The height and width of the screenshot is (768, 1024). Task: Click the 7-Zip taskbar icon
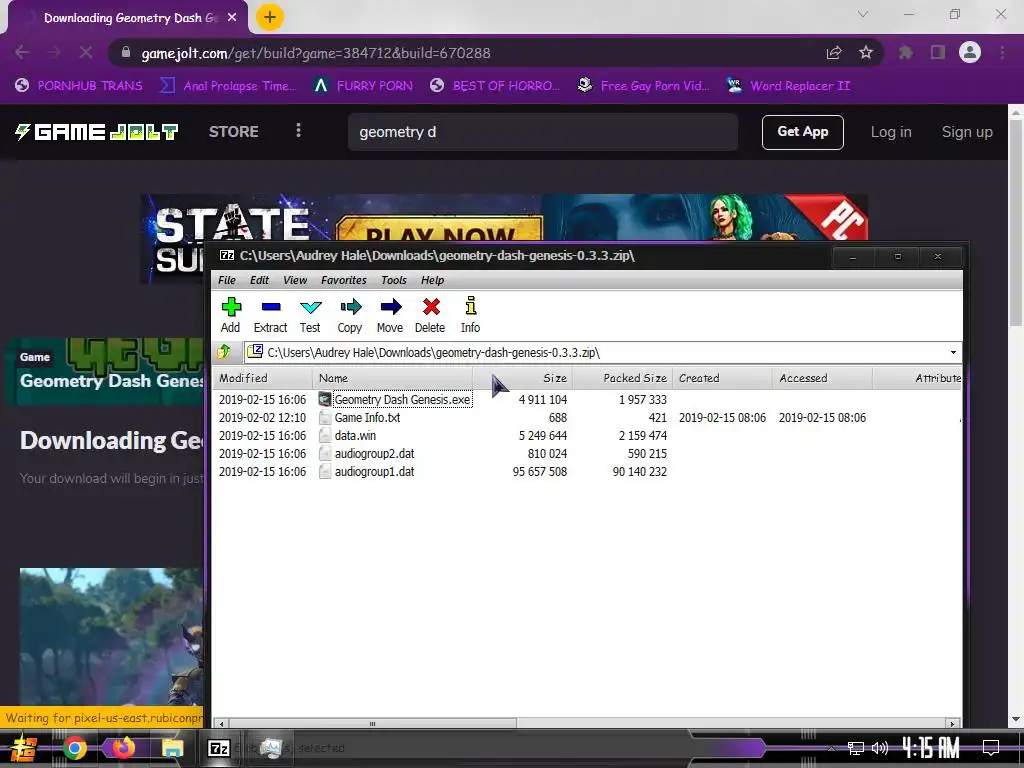click(x=218, y=748)
